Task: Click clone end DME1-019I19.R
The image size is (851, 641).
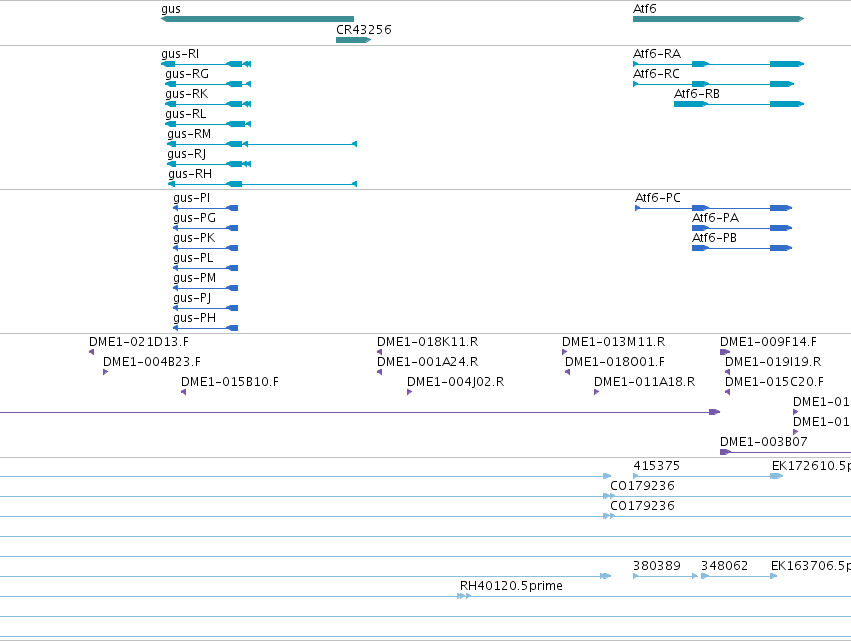Action: [727, 372]
